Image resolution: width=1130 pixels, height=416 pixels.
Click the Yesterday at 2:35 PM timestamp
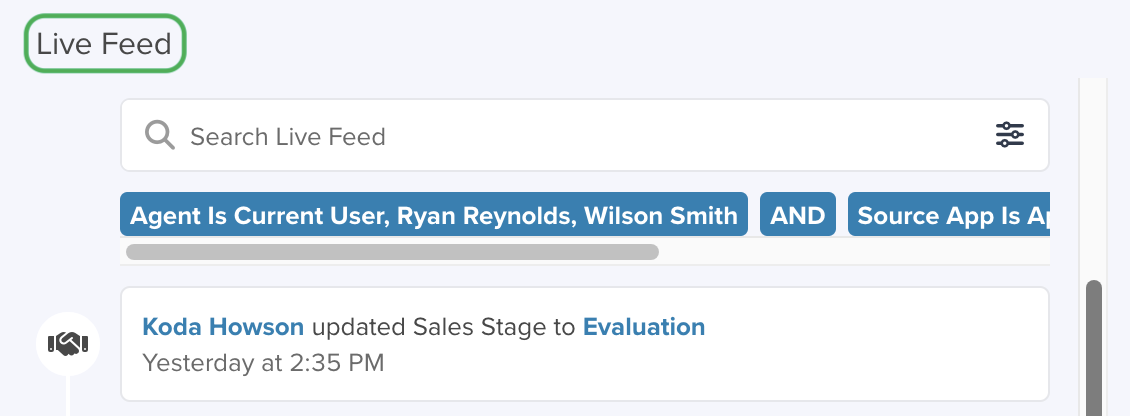click(263, 363)
